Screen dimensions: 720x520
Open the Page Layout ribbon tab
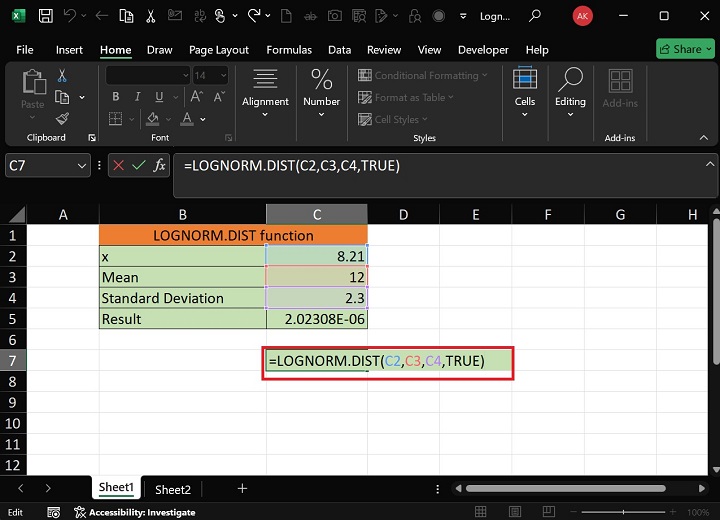click(x=219, y=50)
